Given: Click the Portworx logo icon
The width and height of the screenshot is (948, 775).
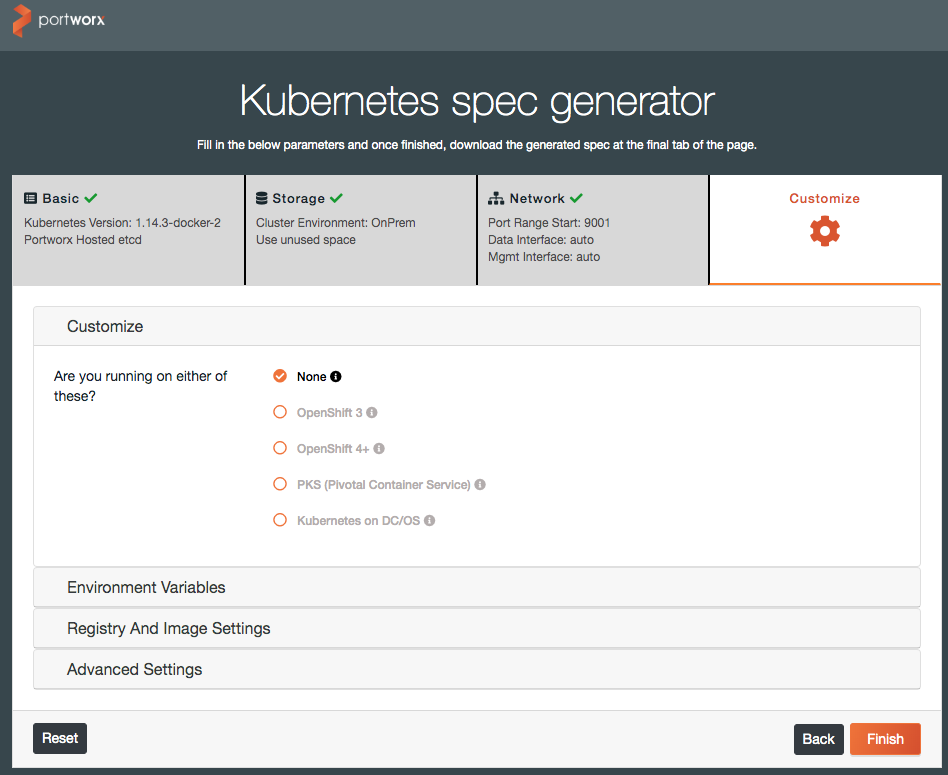Looking at the screenshot, I should click(x=21, y=20).
